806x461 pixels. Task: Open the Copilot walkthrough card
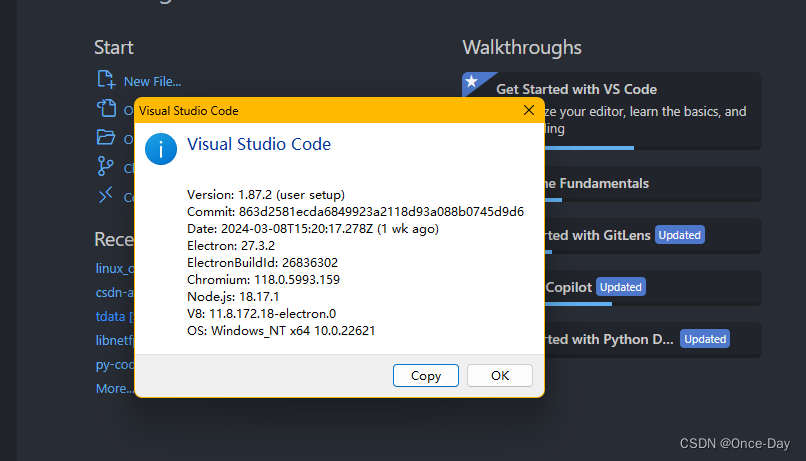(x=653, y=287)
